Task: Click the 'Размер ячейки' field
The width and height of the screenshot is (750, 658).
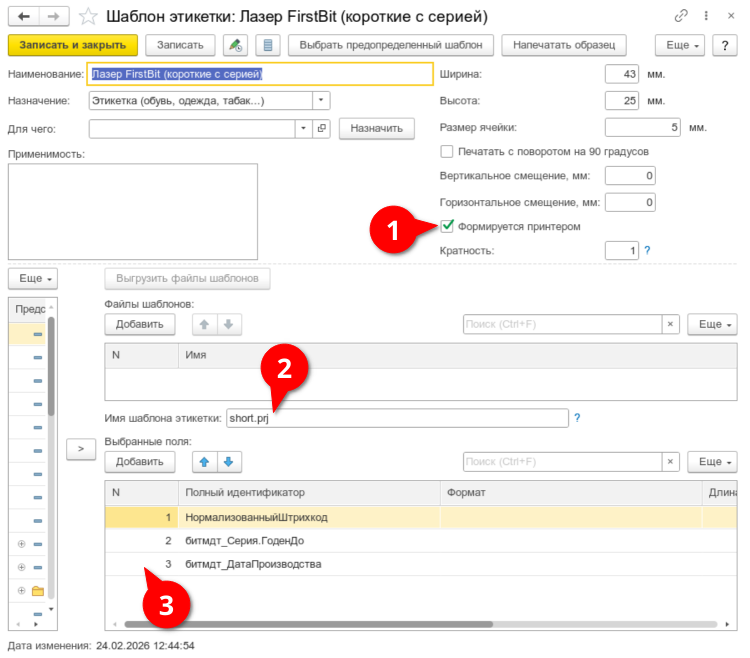Action: tap(642, 127)
